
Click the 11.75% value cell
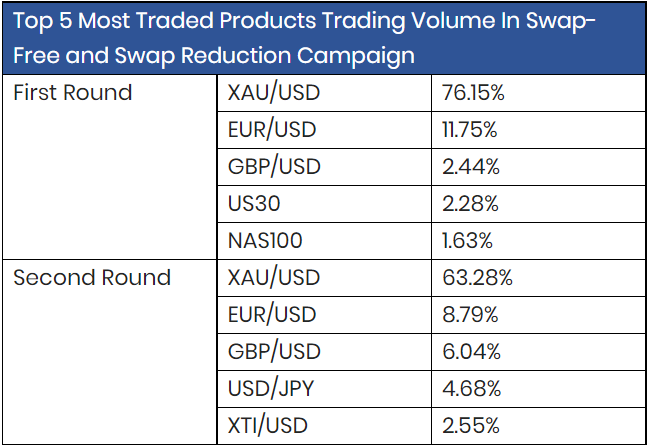pos(469,130)
